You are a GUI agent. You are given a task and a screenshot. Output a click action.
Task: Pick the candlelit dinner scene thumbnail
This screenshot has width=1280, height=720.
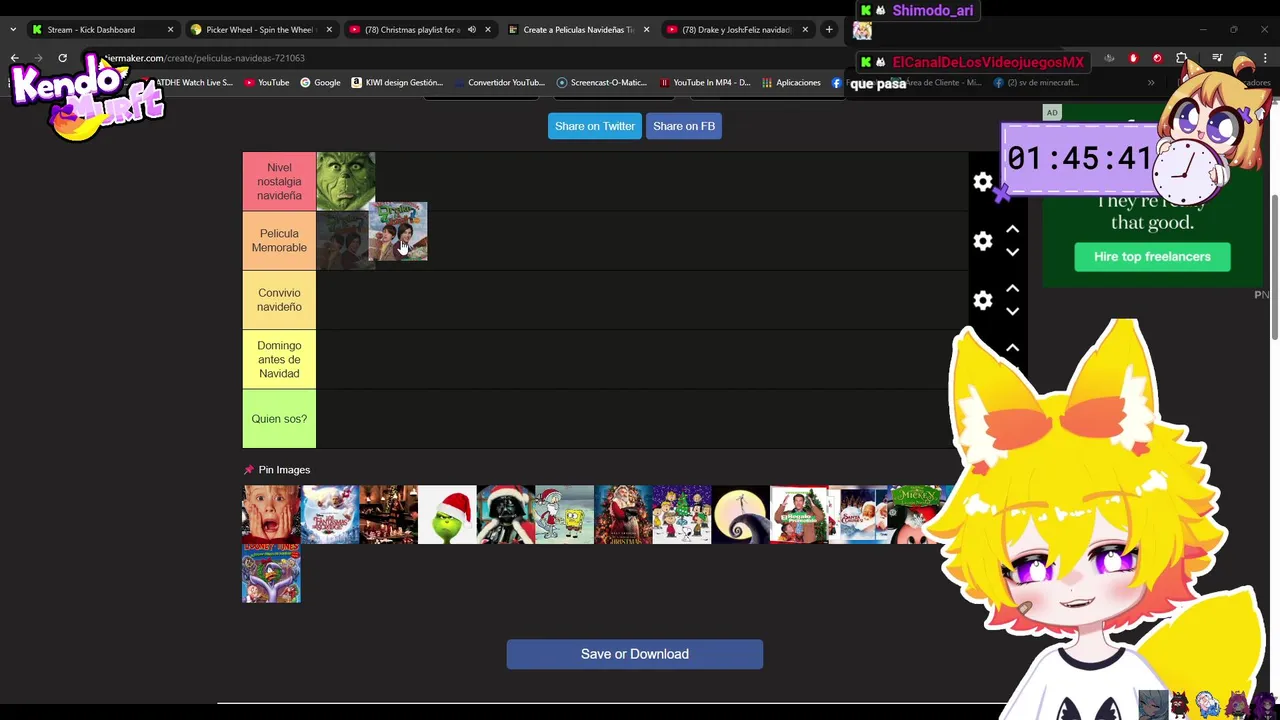point(388,515)
